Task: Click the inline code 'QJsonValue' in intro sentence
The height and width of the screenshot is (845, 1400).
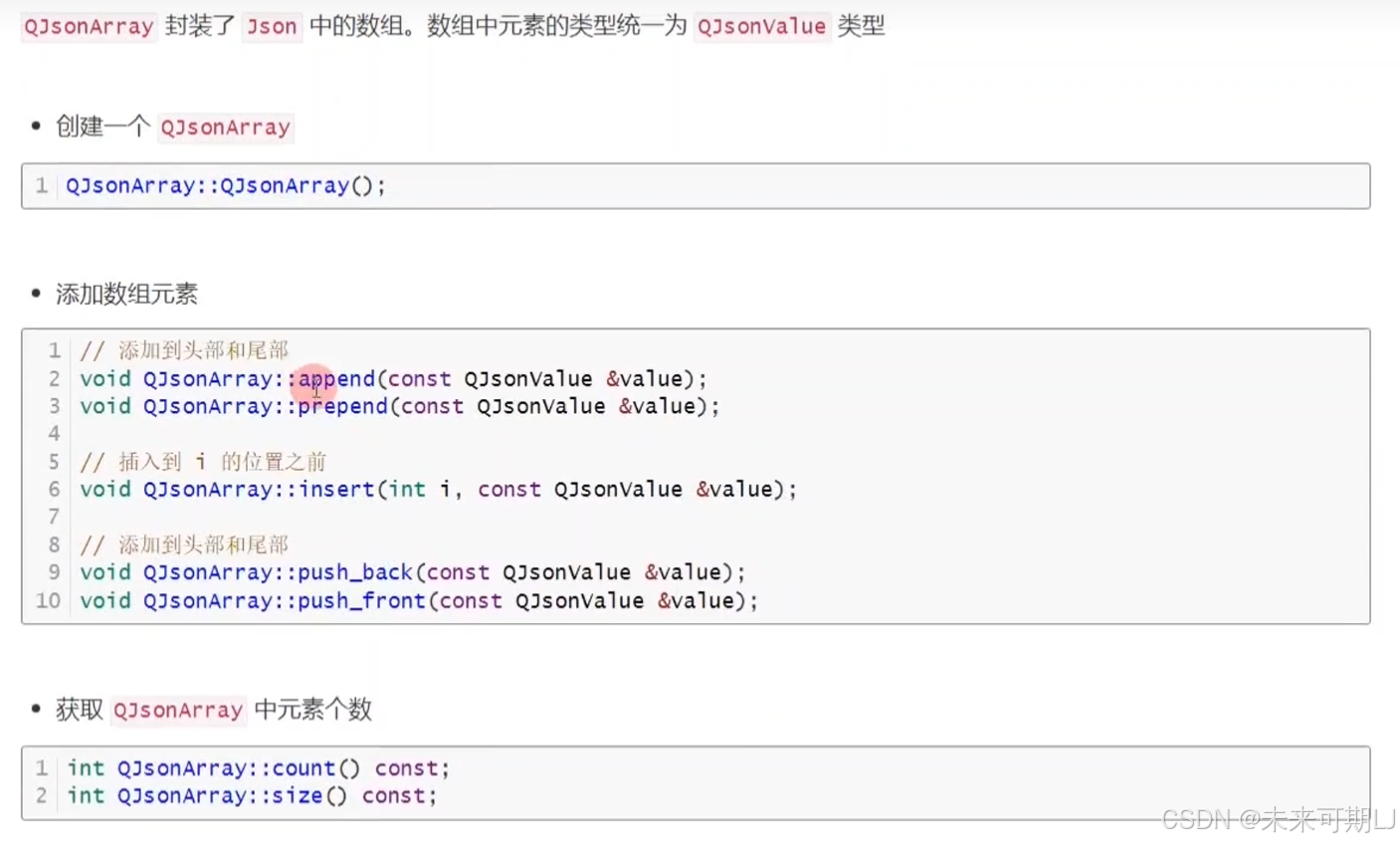Action: click(761, 27)
